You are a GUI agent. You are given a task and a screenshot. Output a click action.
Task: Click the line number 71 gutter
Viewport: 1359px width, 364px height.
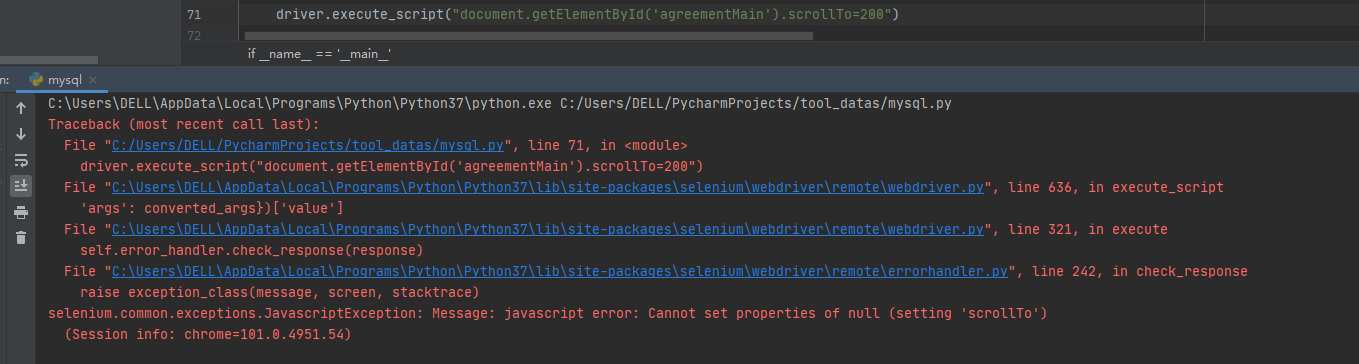[x=193, y=15]
